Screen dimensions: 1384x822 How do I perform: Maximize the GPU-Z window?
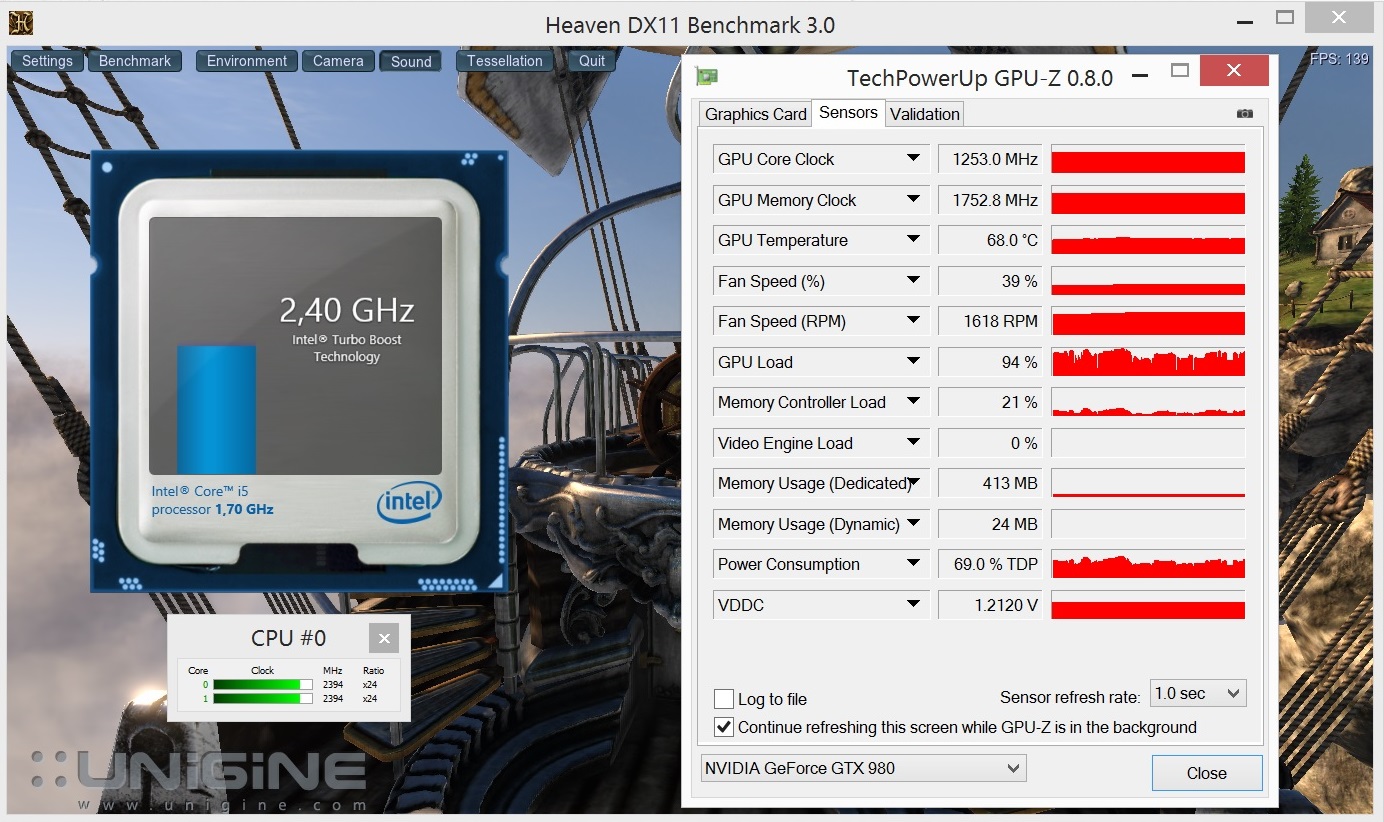pyautogui.click(x=1180, y=71)
